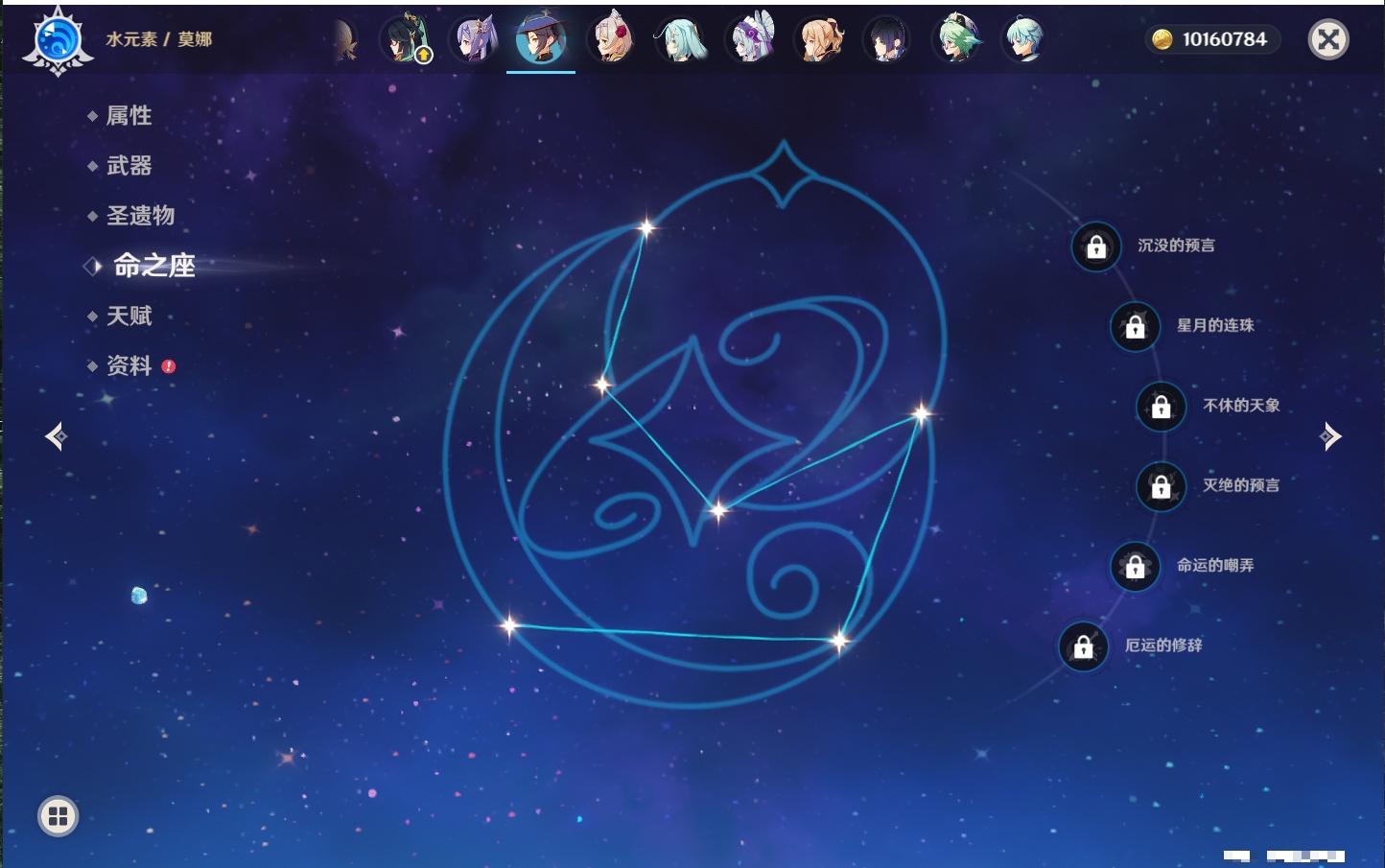This screenshot has width=1385, height=868.
Task: Switch to the purple twin-bun haired Keqing avatar
Action: click(475, 39)
